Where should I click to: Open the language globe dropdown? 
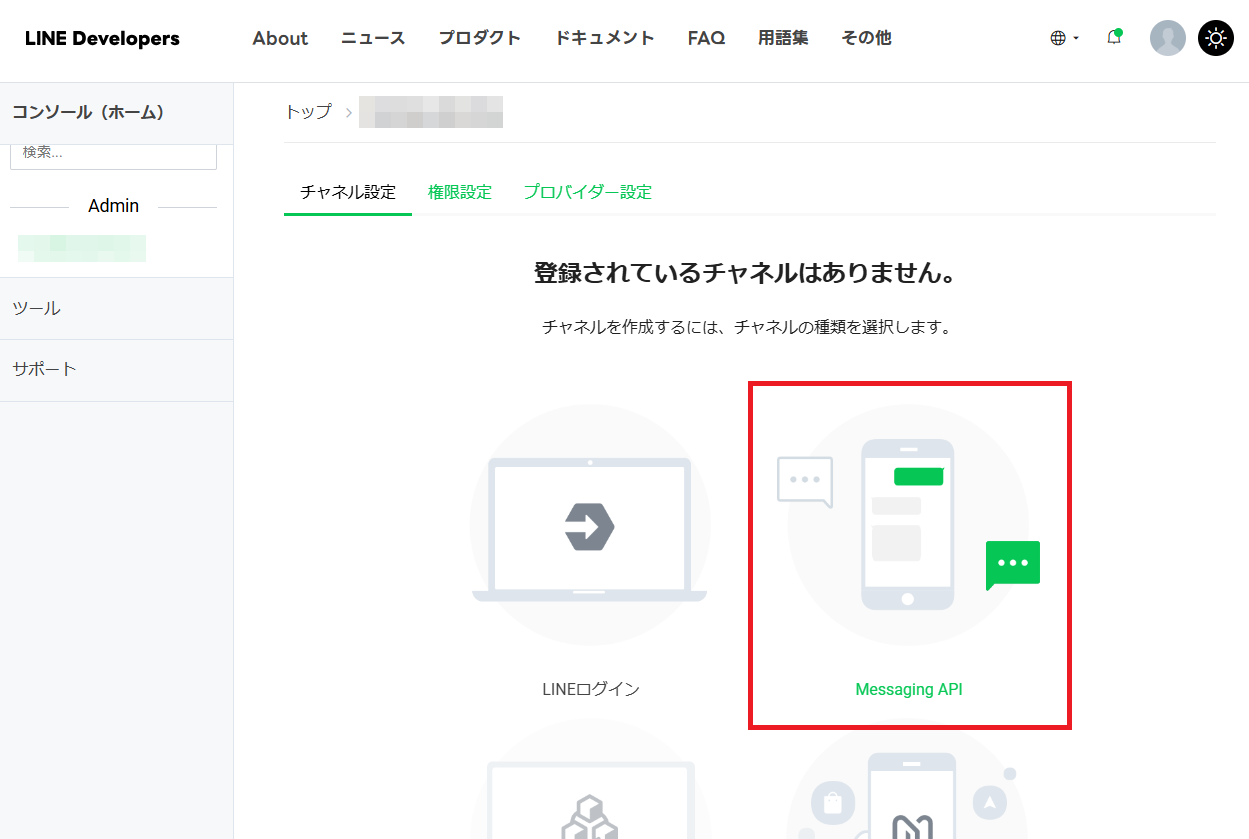[x=1063, y=38]
